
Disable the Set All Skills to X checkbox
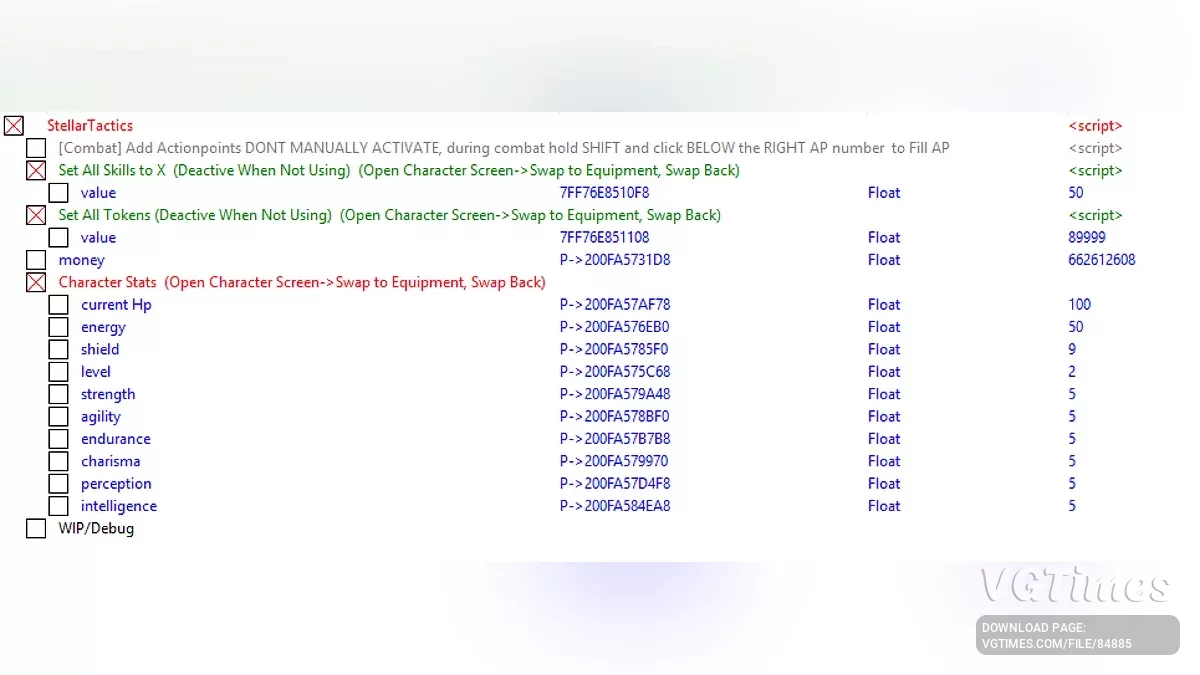tap(36, 171)
